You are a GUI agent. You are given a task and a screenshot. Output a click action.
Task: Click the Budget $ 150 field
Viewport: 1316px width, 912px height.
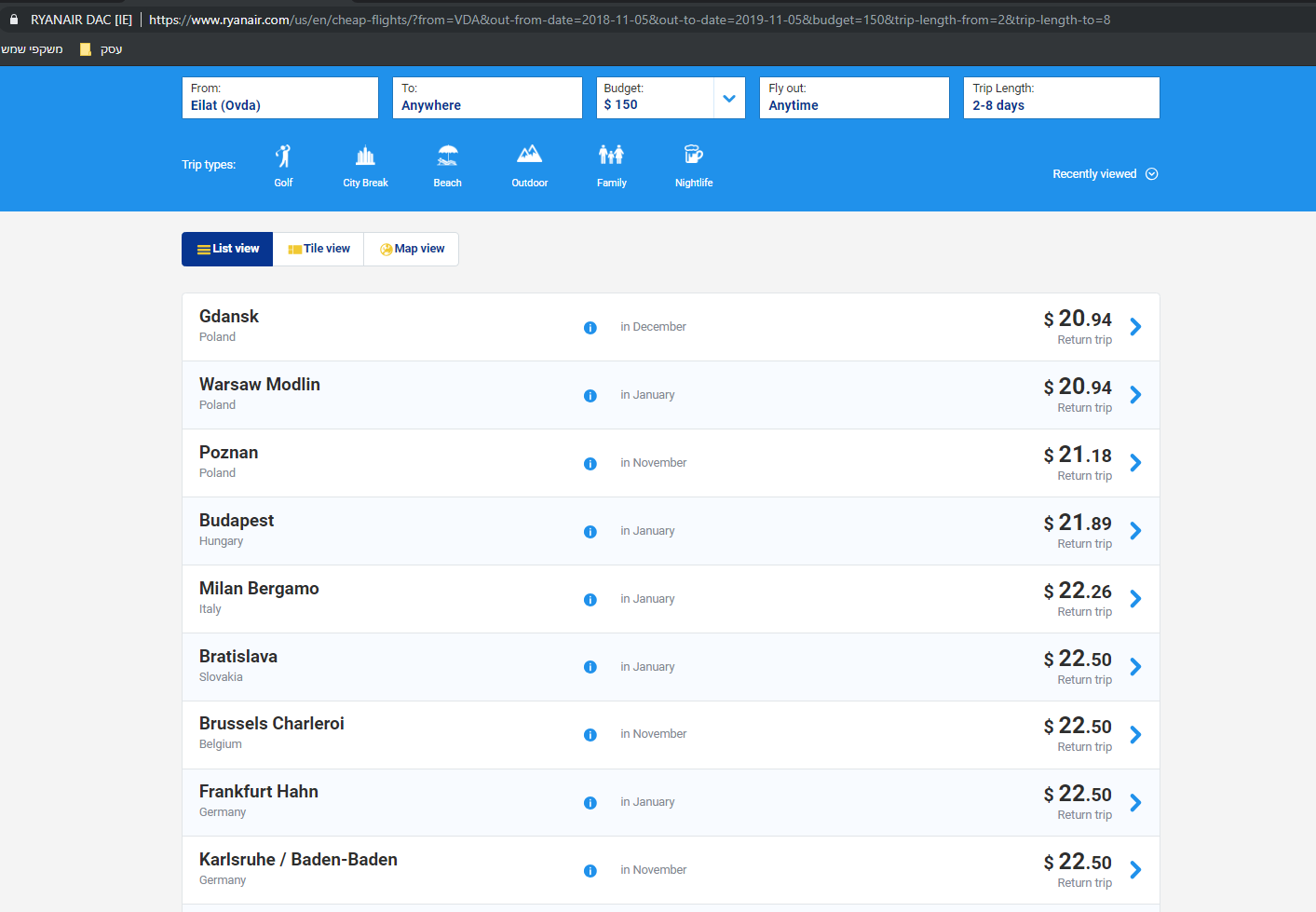click(x=655, y=98)
